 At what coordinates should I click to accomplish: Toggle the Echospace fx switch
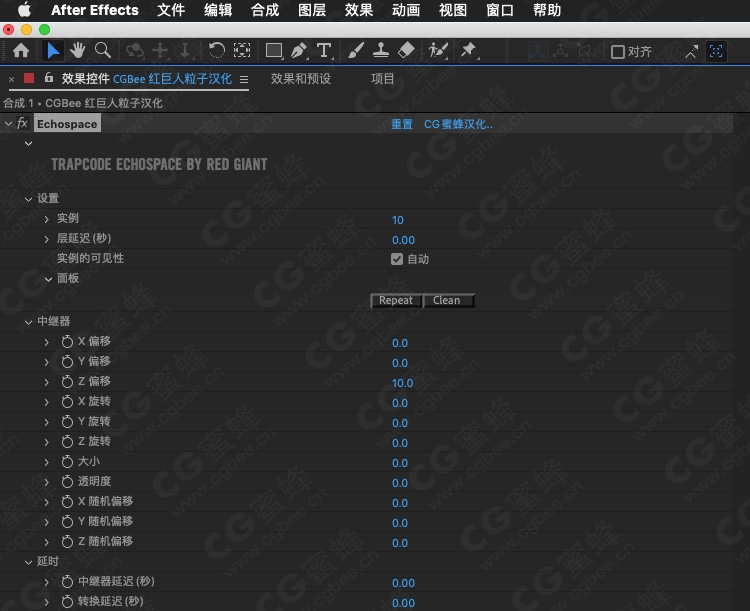click(22, 123)
